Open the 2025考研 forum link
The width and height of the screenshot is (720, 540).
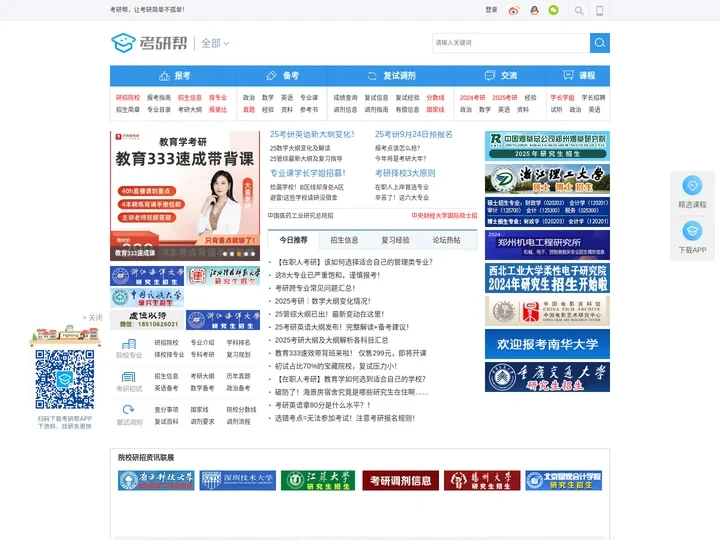coord(505,98)
